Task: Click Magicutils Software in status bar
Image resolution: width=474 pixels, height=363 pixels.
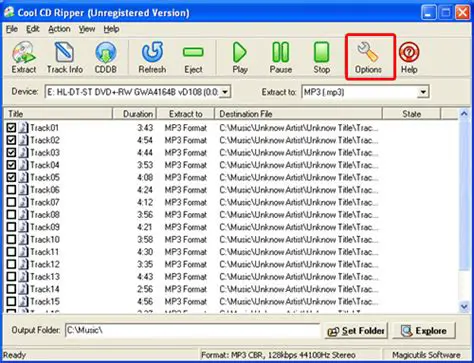Action: pyautogui.click(x=426, y=355)
